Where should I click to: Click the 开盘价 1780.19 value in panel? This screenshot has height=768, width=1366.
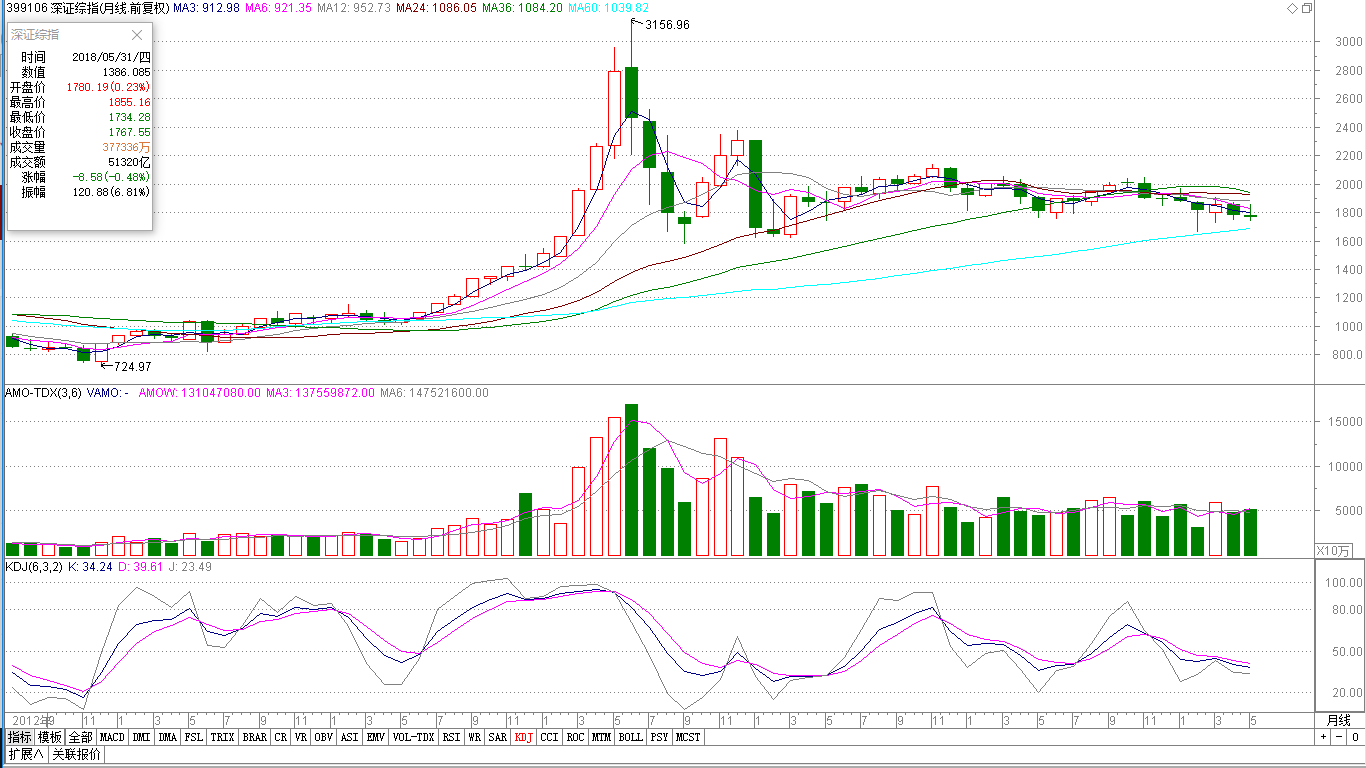(108, 87)
